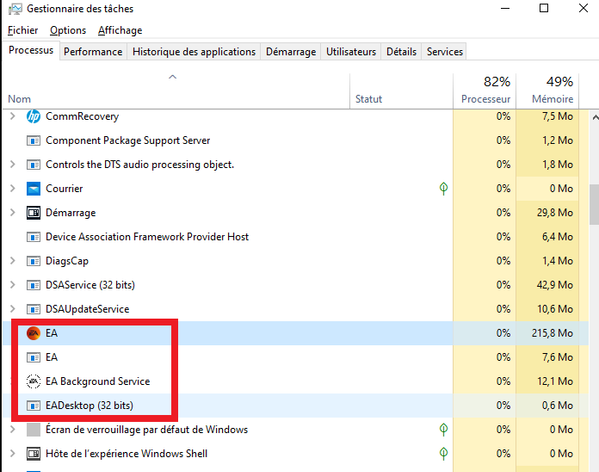The image size is (599, 472).
Task: Click the EA 7,6 Mo row's icon
Action: (33, 357)
